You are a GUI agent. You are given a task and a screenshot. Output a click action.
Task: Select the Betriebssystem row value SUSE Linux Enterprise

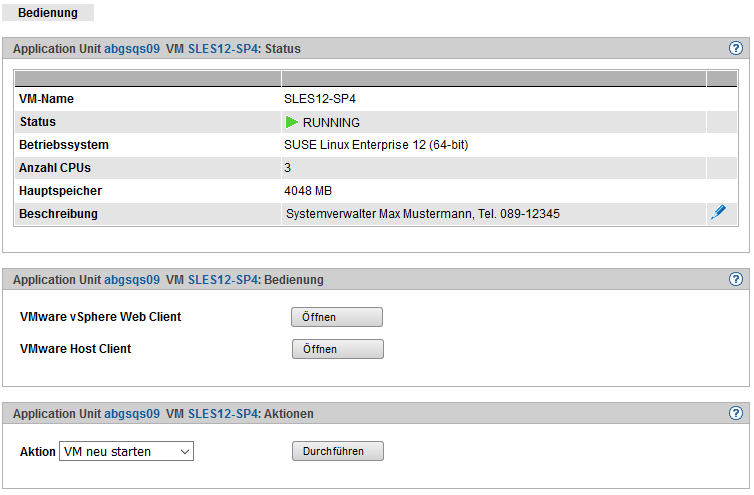tap(376, 145)
